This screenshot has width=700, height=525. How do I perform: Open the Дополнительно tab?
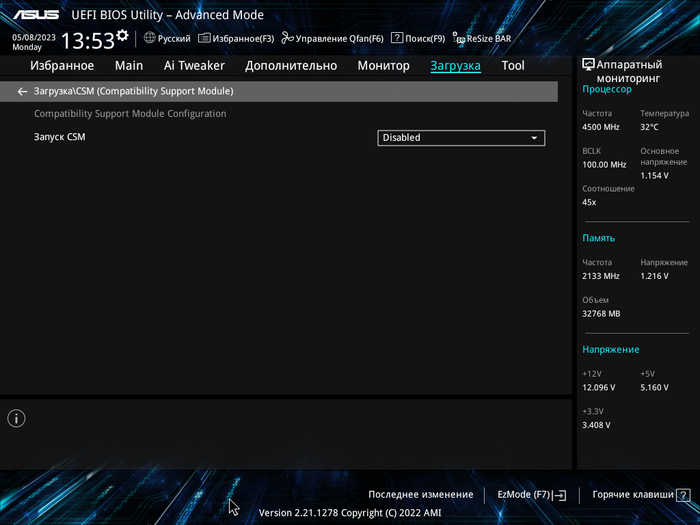(291, 66)
